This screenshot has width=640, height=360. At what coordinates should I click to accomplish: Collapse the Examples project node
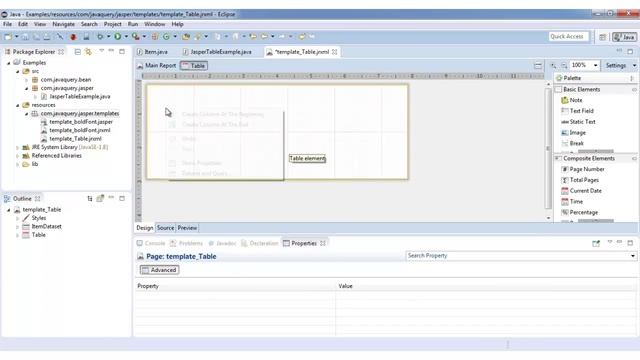9,63
